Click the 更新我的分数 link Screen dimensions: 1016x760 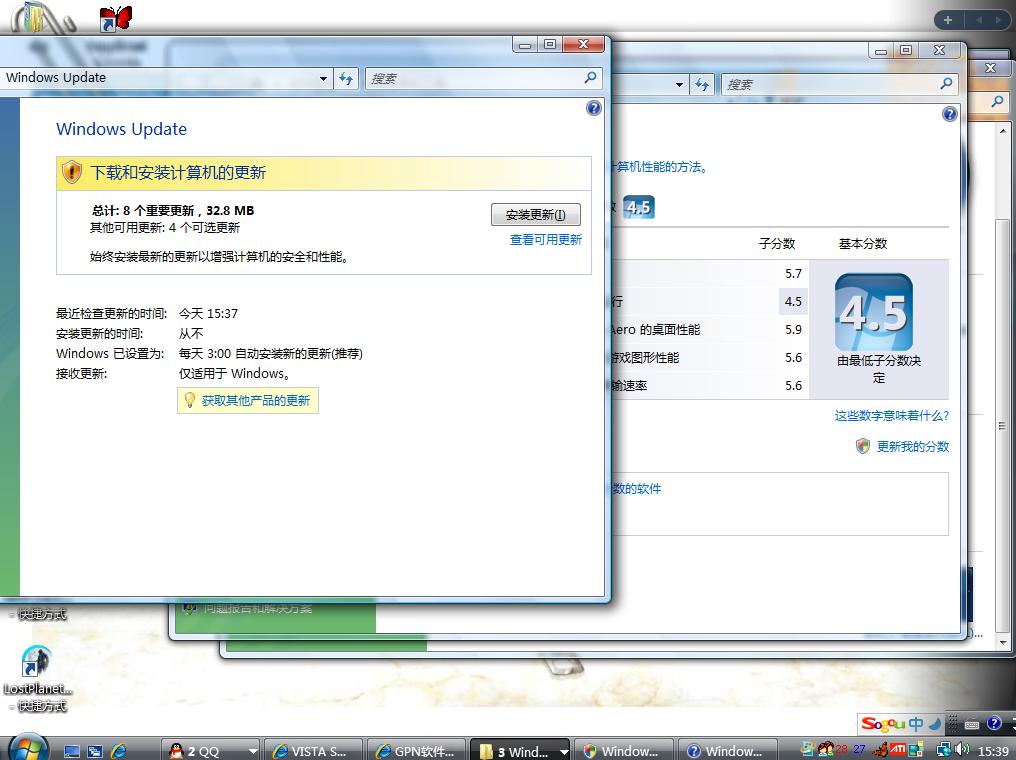click(x=912, y=446)
